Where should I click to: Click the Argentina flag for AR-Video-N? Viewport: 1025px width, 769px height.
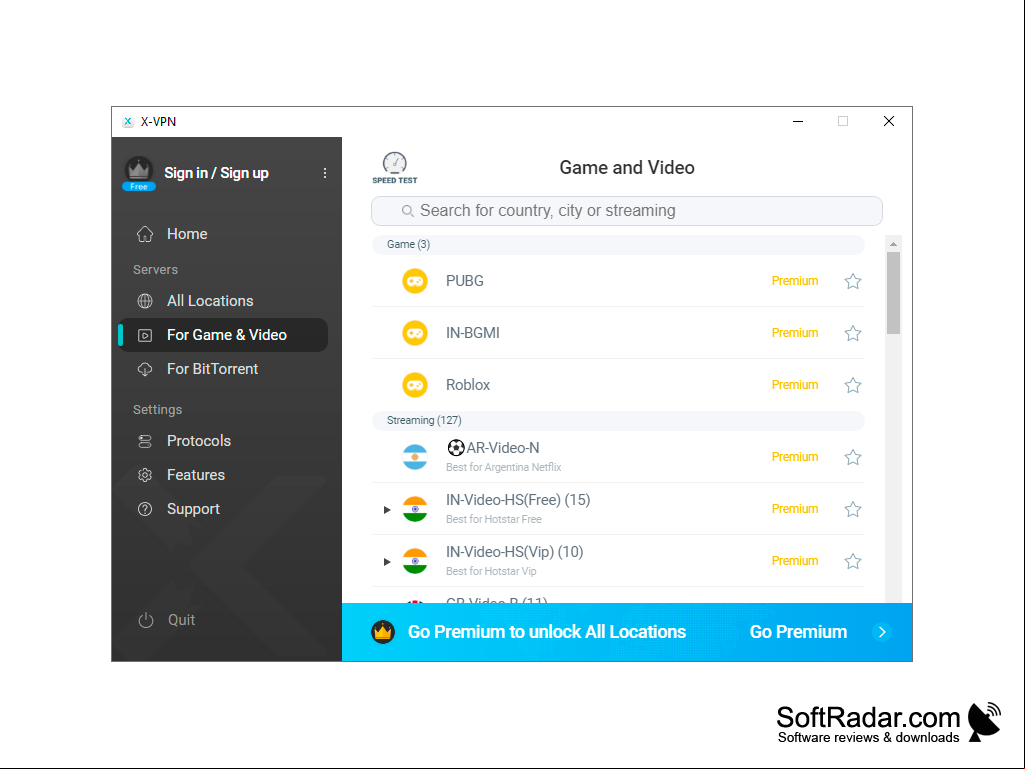414,457
